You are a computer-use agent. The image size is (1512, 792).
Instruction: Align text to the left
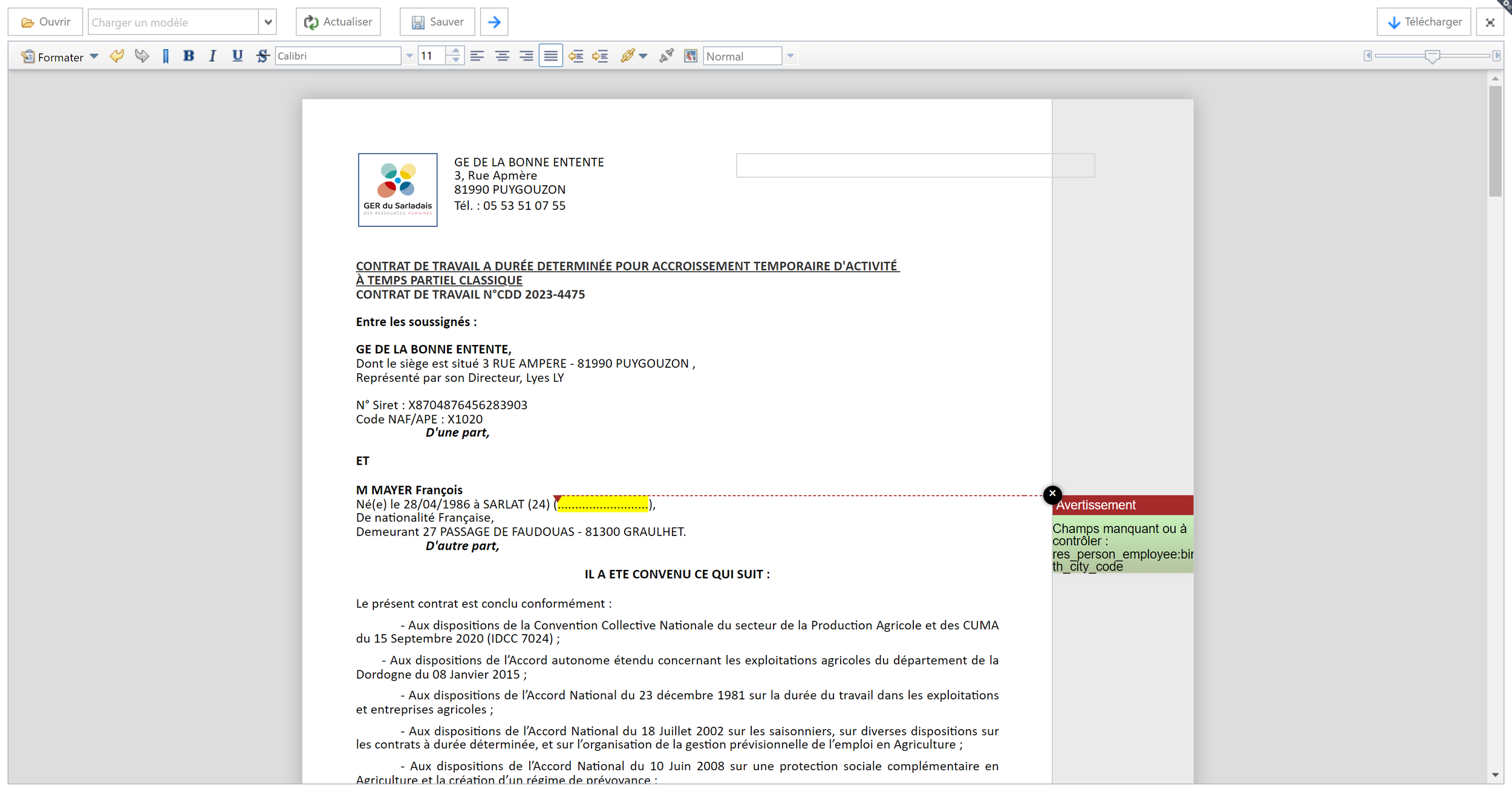(x=477, y=56)
